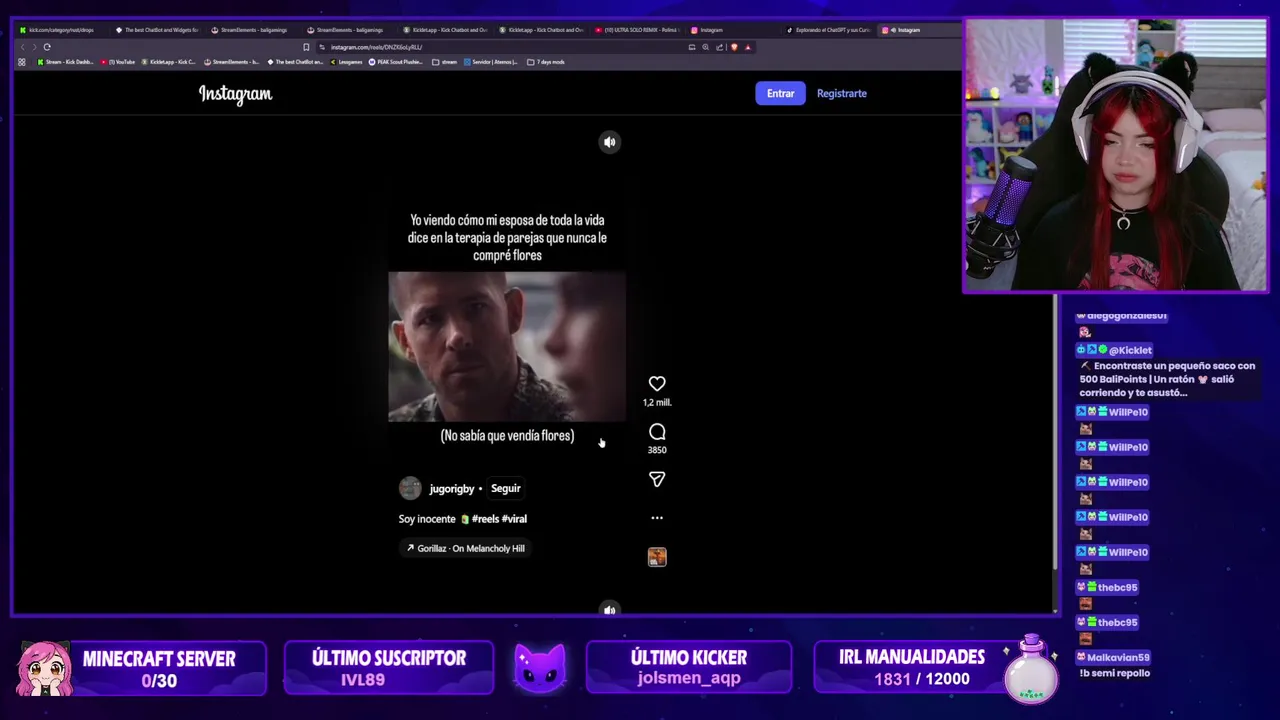Click the 1,2 mill. likes count
This screenshot has height=720, width=1280.
tap(657, 402)
